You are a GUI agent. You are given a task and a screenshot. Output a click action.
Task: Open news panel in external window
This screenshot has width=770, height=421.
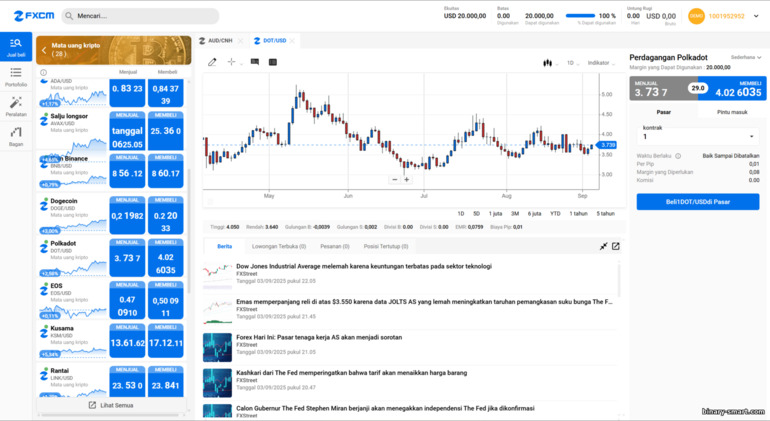coord(615,246)
